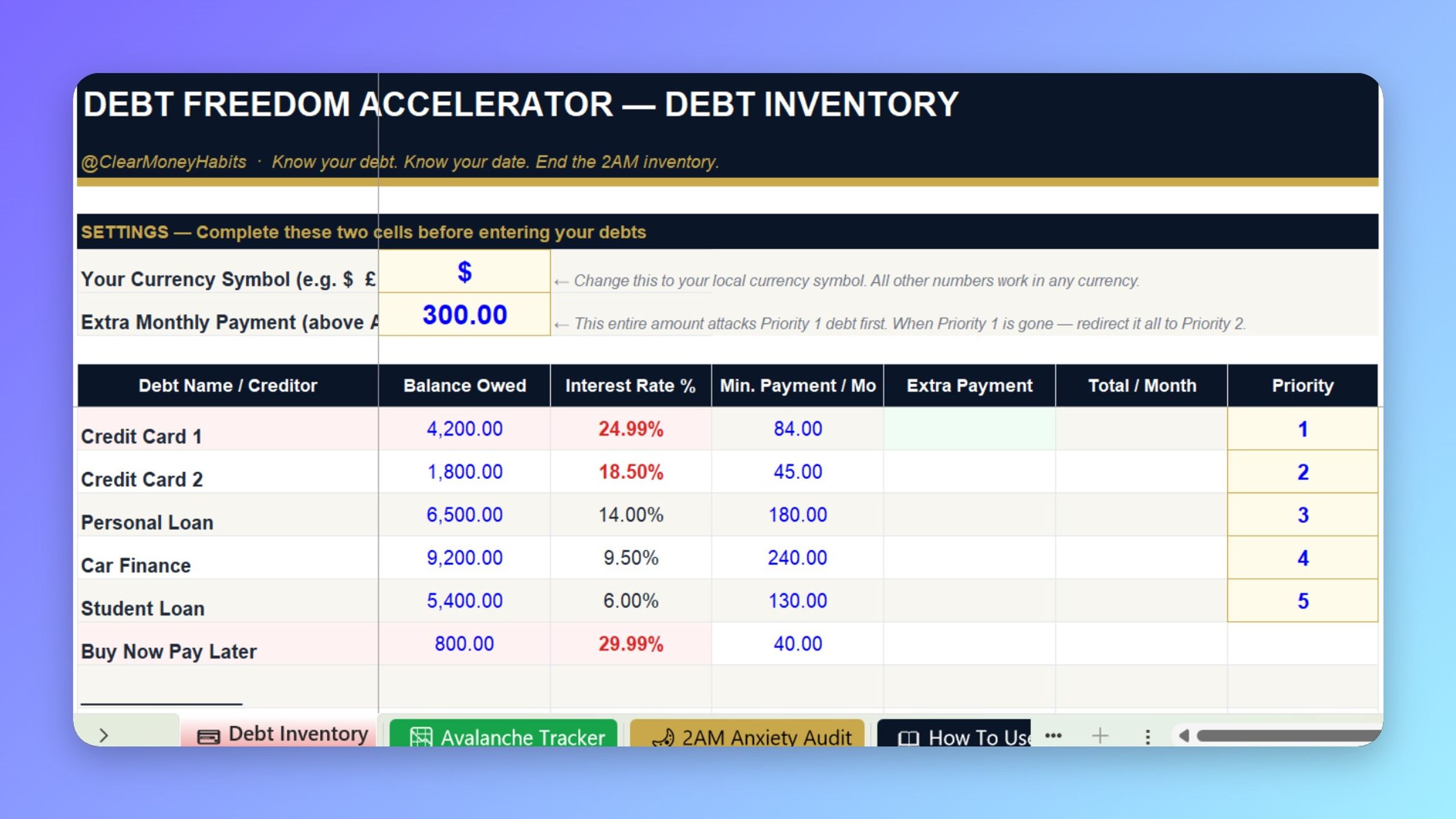
Task: Click the Extra Payment cell for Credit Card 1
Action: point(970,429)
